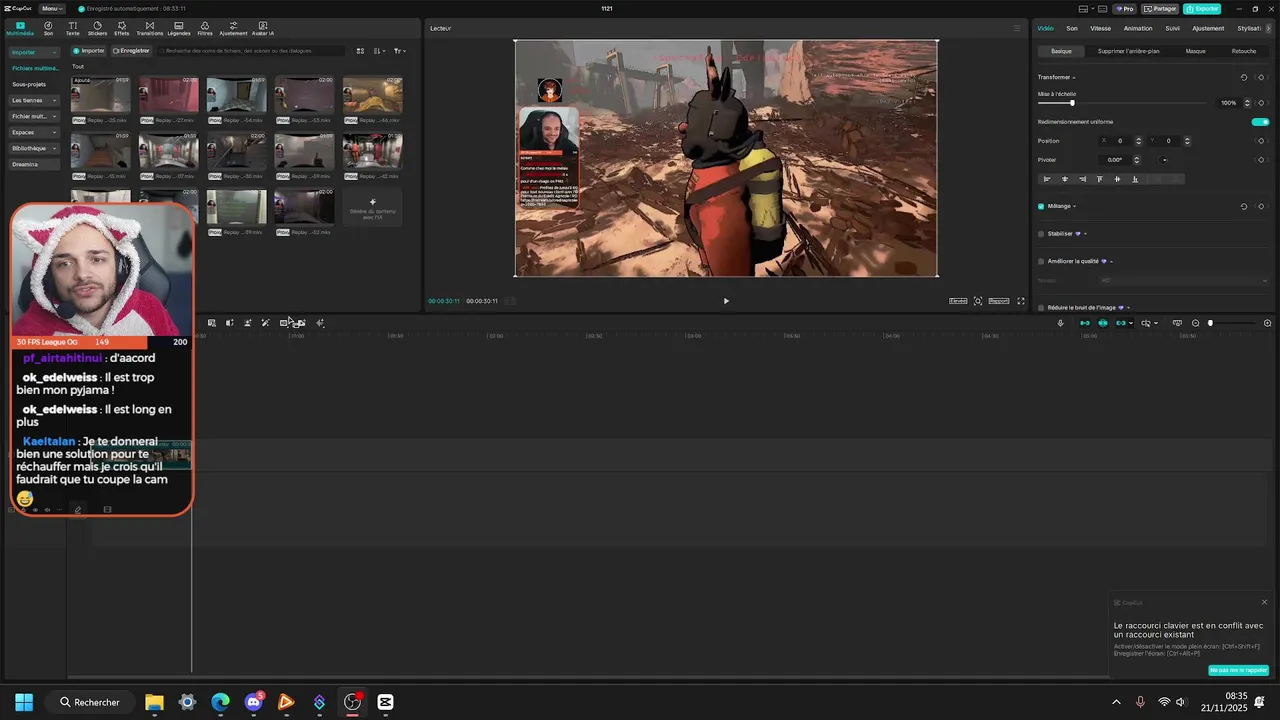
Task: Open the media sort order dropdown
Action: (380, 50)
